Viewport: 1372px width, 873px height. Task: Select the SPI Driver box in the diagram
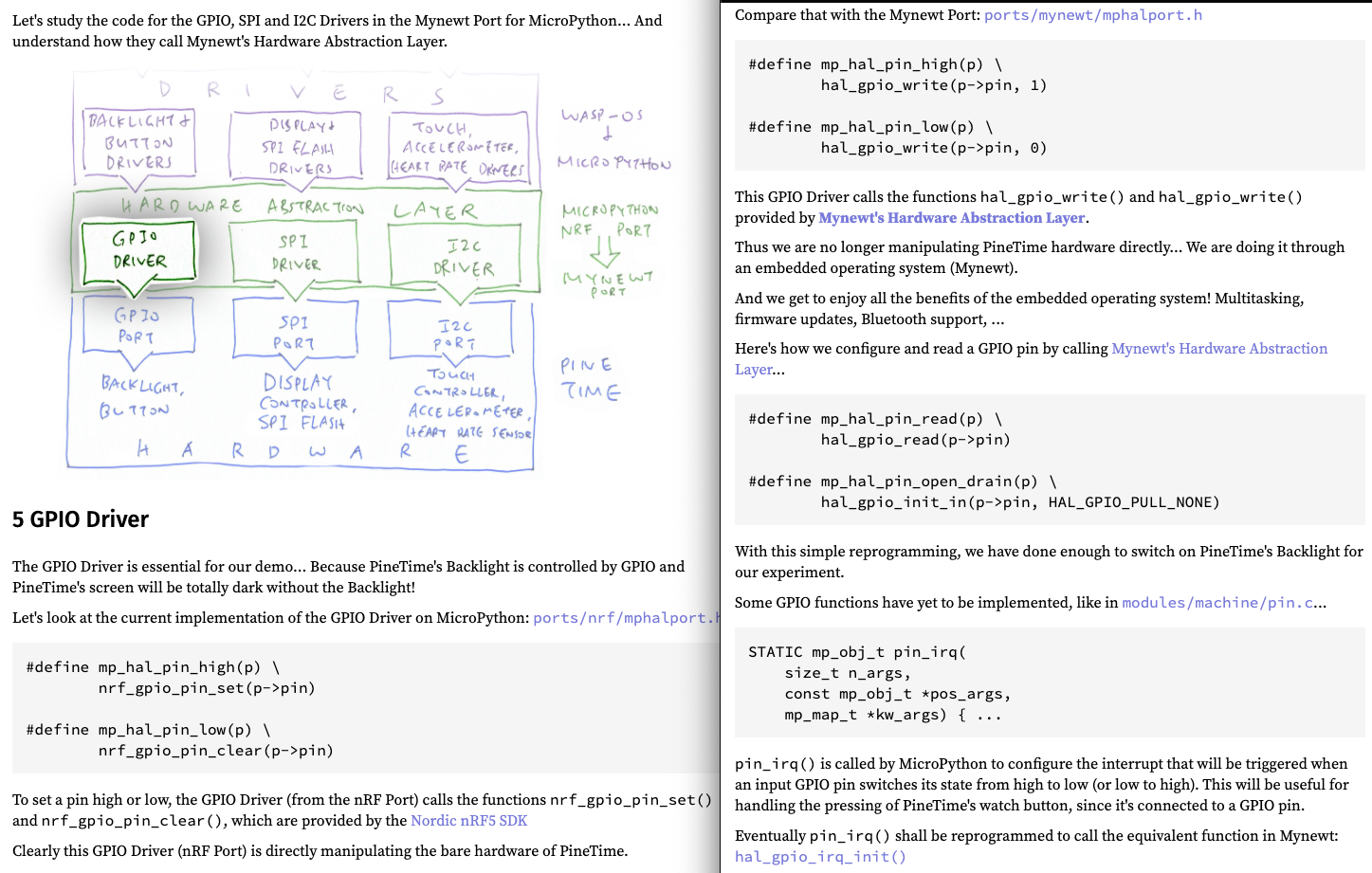[295, 253]
